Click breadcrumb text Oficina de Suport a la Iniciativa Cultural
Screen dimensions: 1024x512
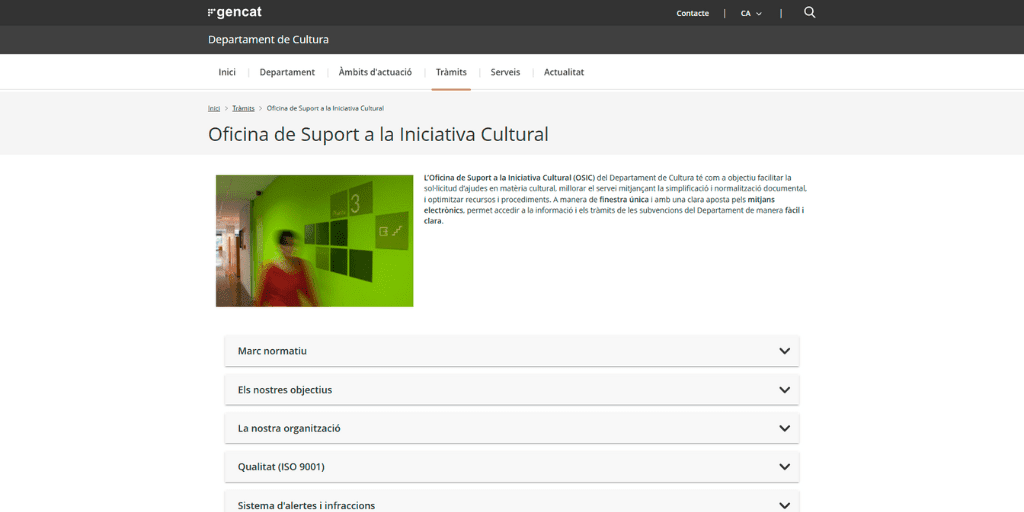tap(325, 108)
